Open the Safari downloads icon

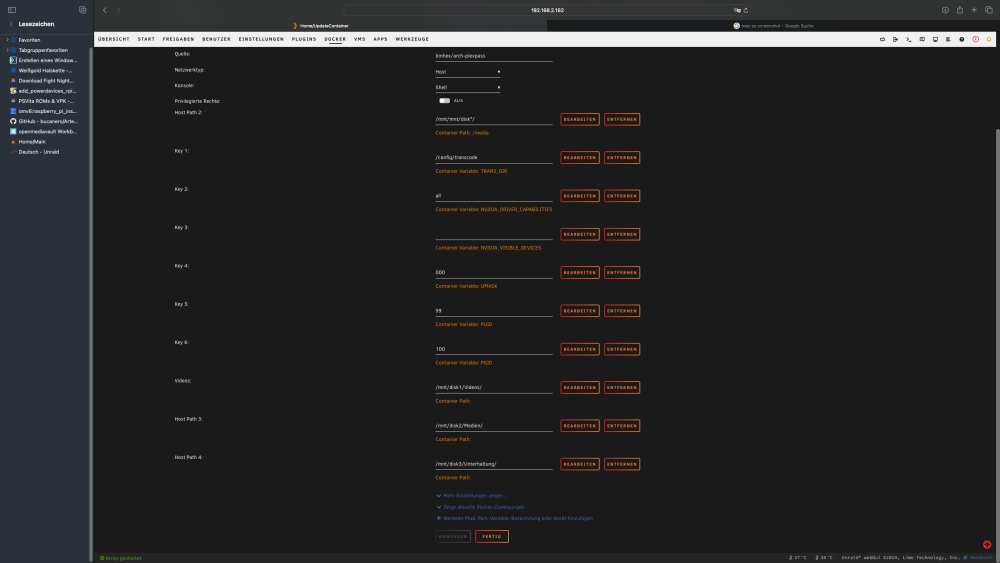(945, 10)
